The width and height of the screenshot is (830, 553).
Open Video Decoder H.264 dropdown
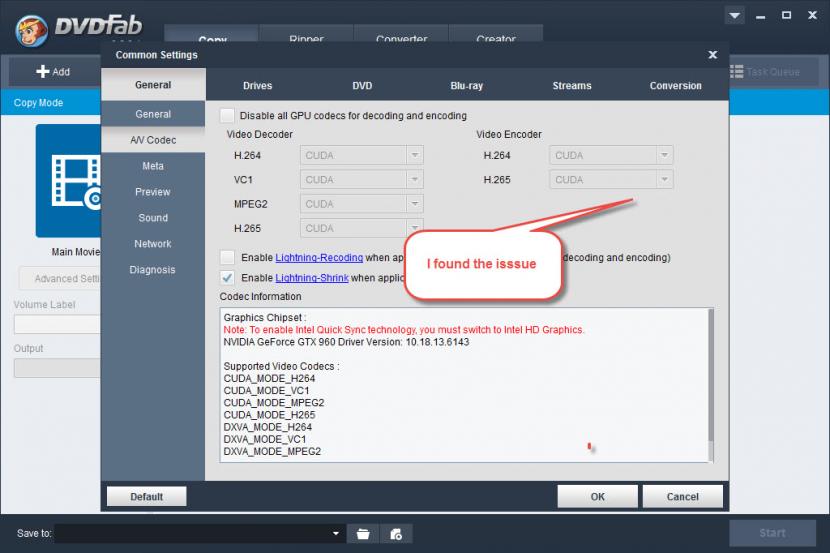pos(362,155)
